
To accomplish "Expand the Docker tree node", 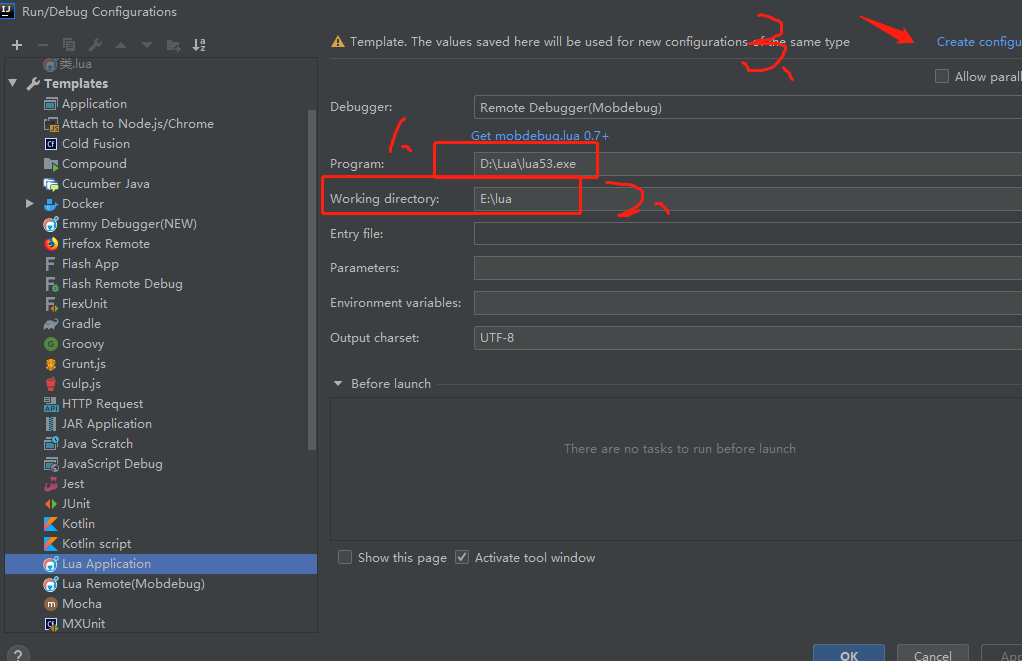I will click(29, 203).
